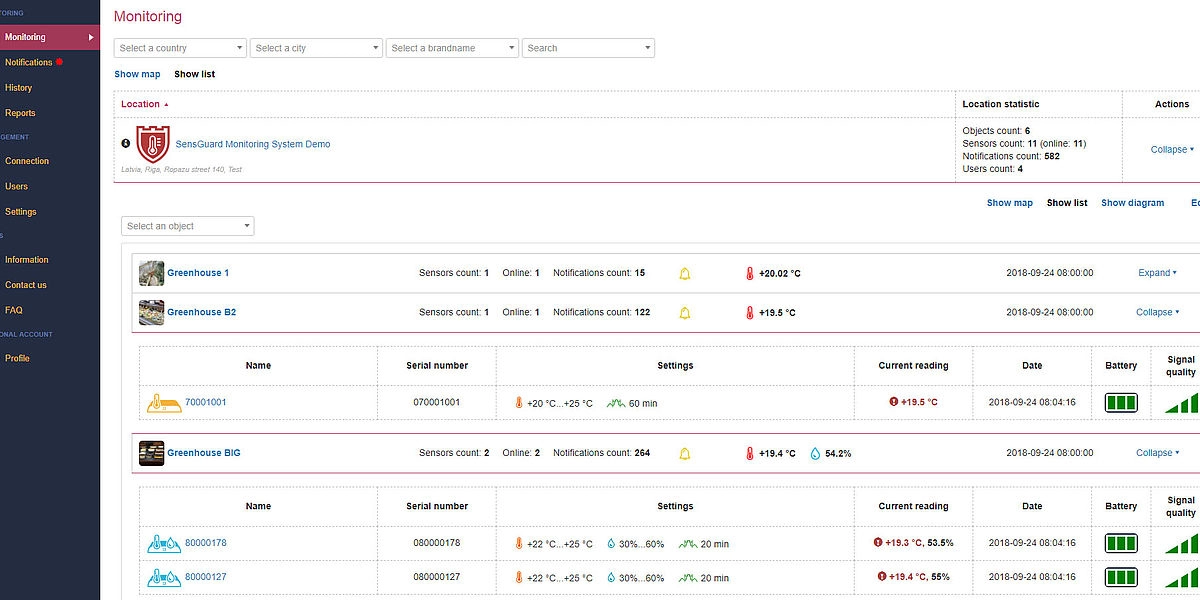The height and width of the screenshot is (600, 1200).
Task: Open Notifications in the sidebar
Action: [29, 62]
